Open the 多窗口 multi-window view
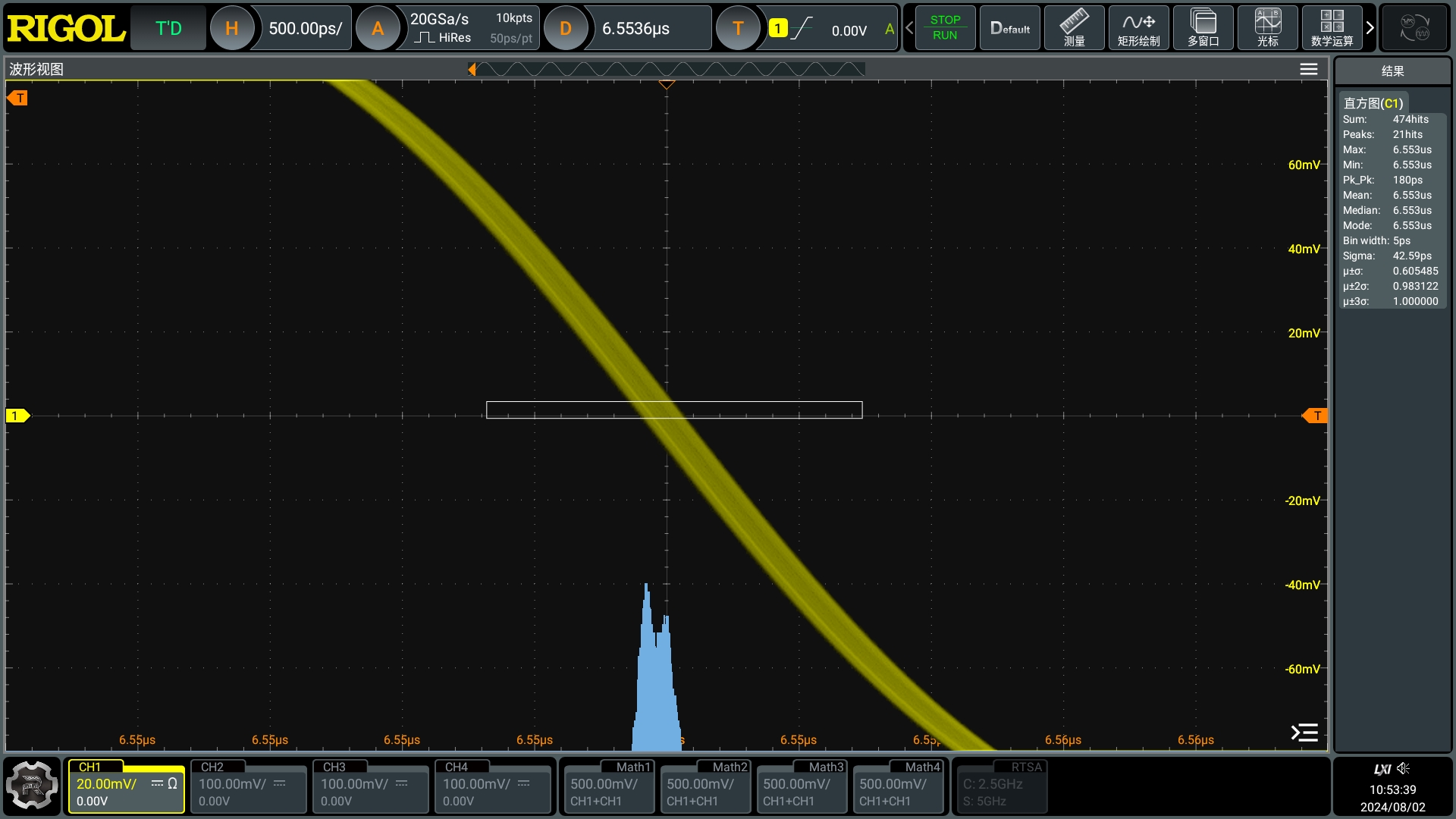Screen dimensions: 1456x819 pos(1203,27)
